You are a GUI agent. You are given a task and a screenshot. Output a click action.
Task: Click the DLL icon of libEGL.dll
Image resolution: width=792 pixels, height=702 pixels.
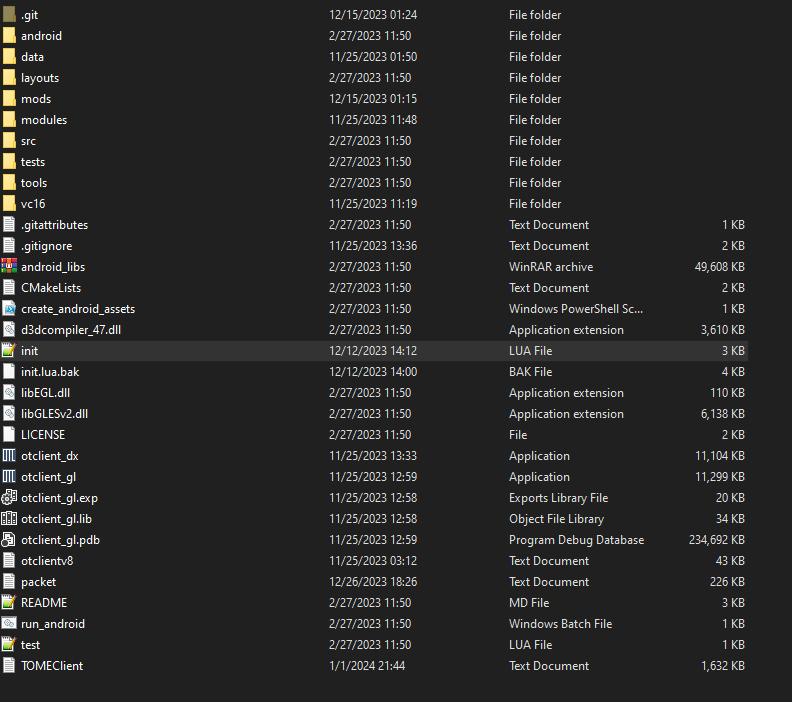(9, 393)
